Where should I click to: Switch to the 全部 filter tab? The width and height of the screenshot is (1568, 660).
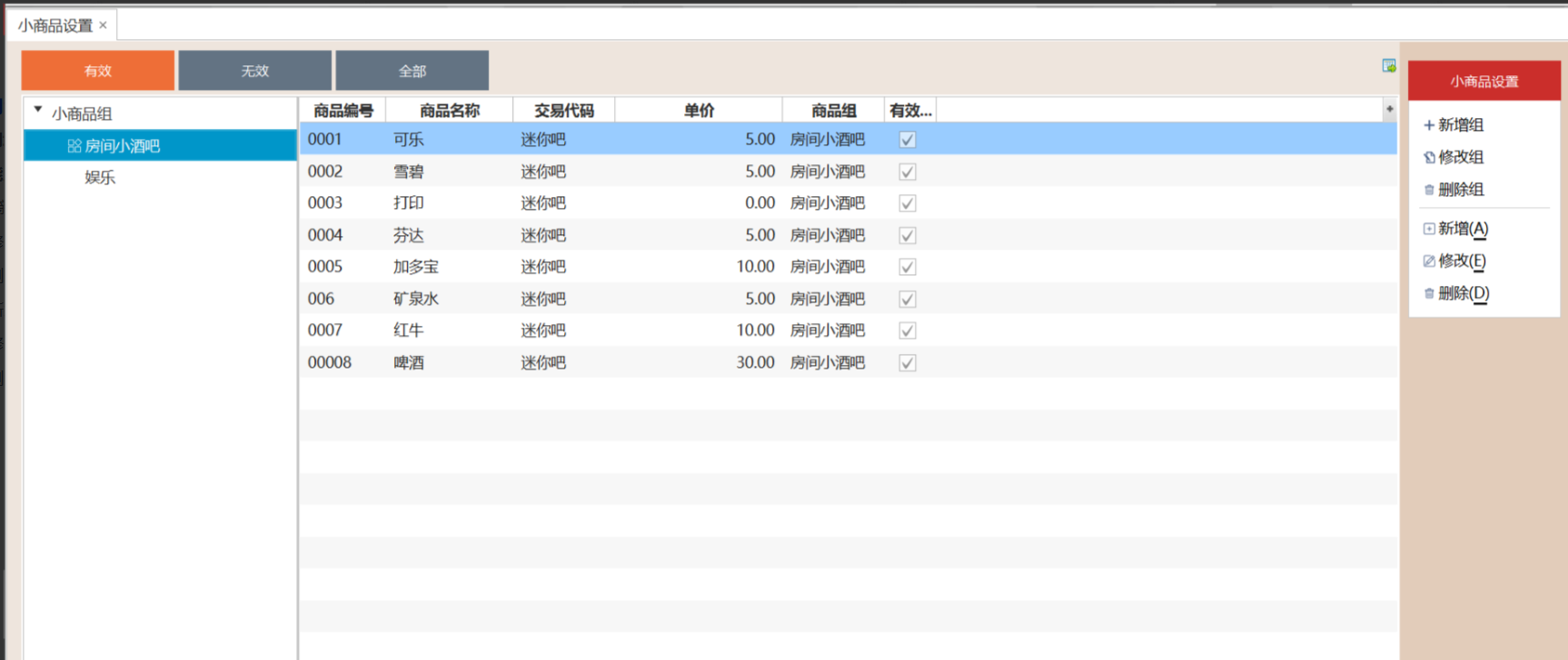tap(412, 71)
